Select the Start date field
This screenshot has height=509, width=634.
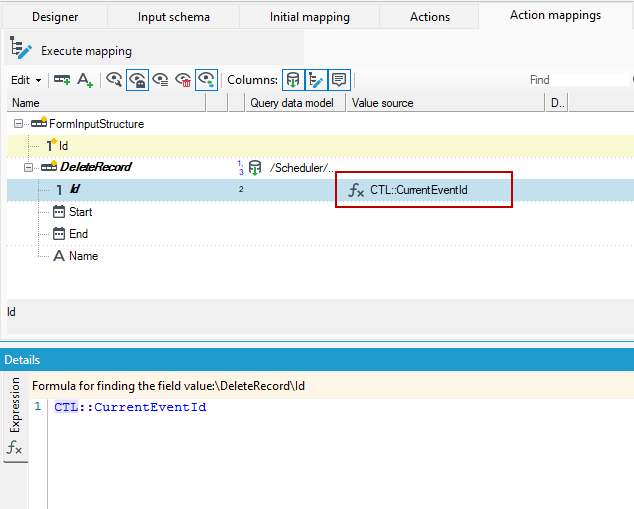[80, 211]
